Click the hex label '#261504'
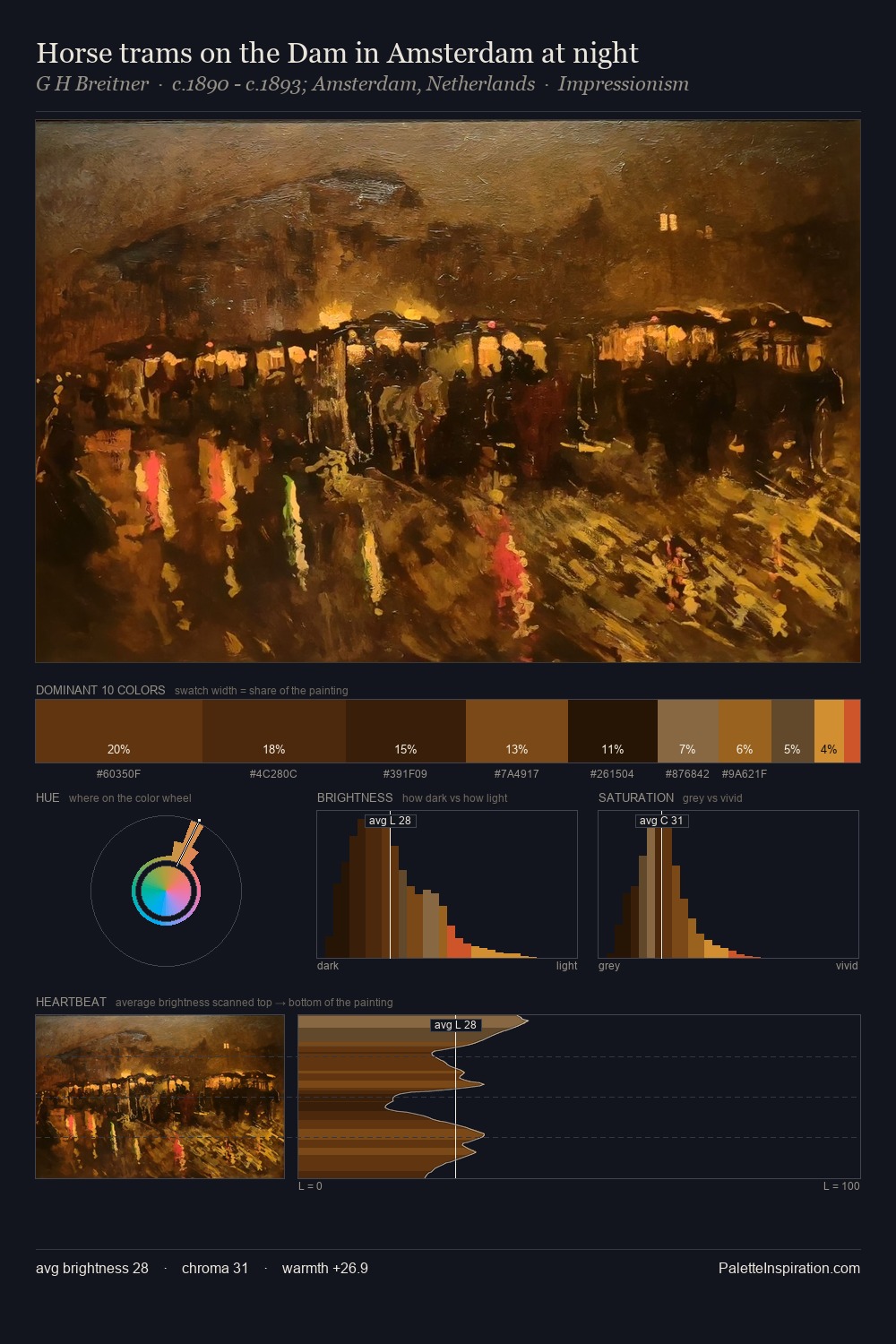The width and height of the screenshot is (896, 1344). pyautogui.click(x=612, y=774)
